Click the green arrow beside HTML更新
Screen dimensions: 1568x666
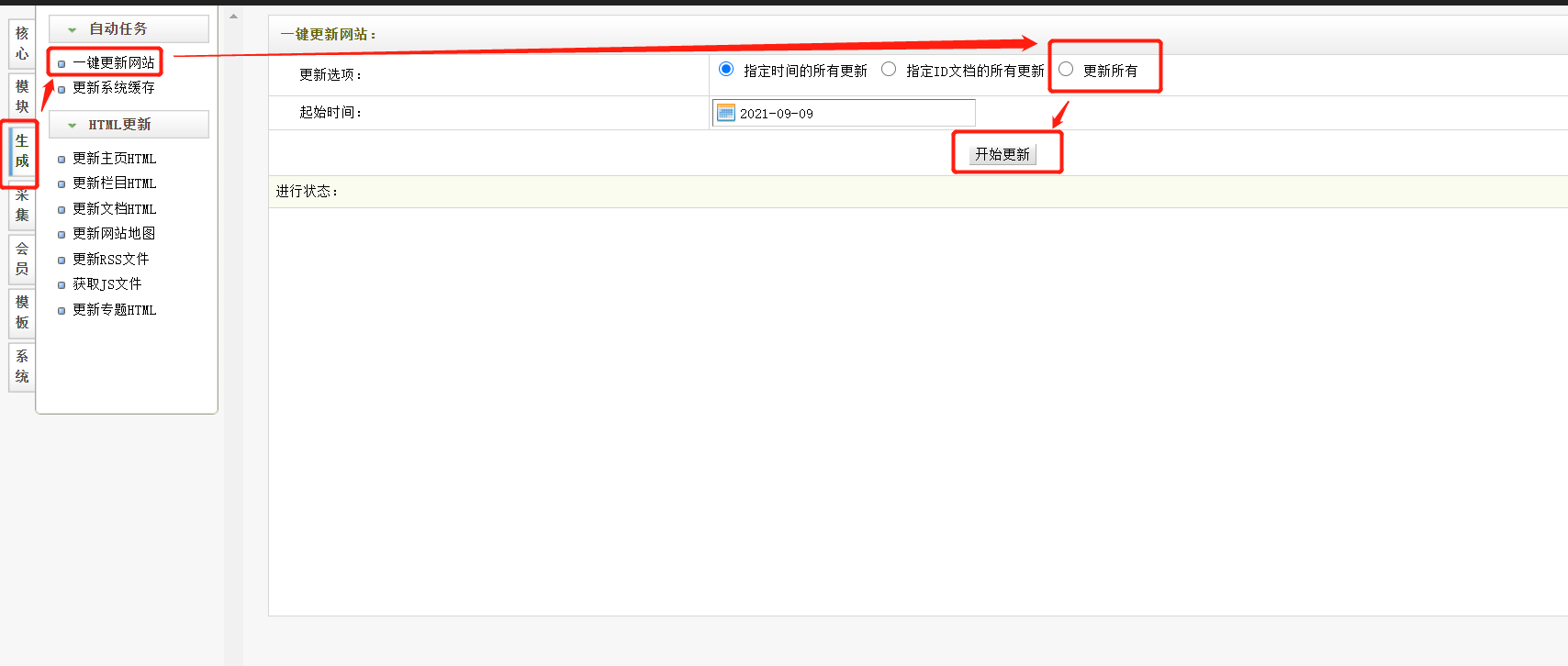[x=73, y=126]
